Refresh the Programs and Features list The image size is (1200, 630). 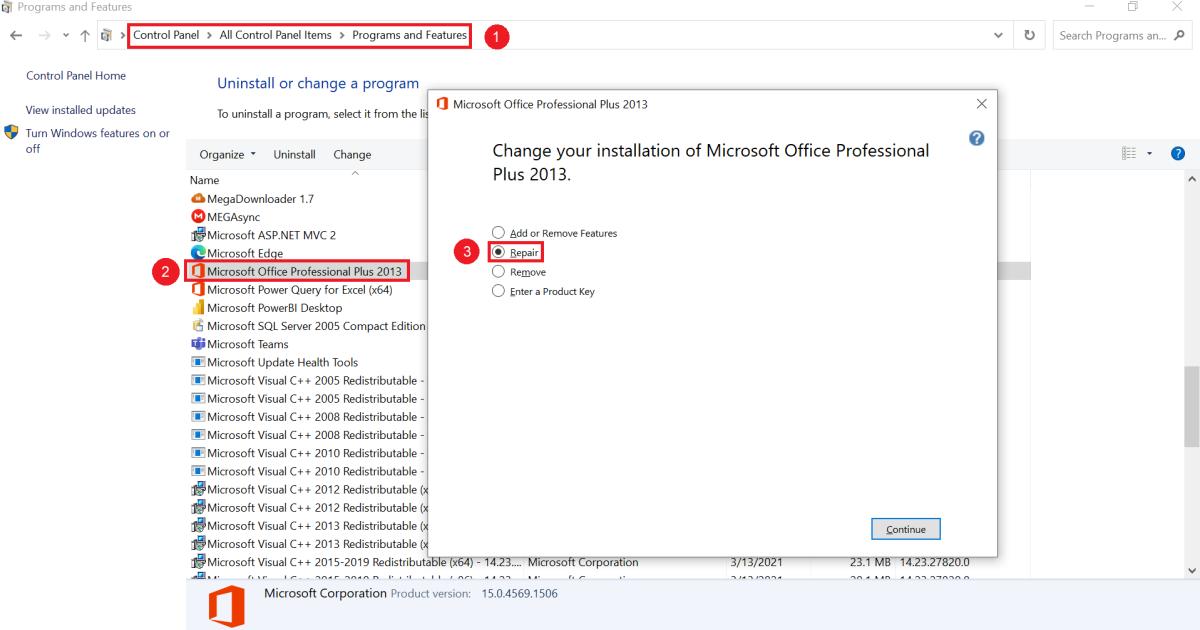tap(1028, 36)
